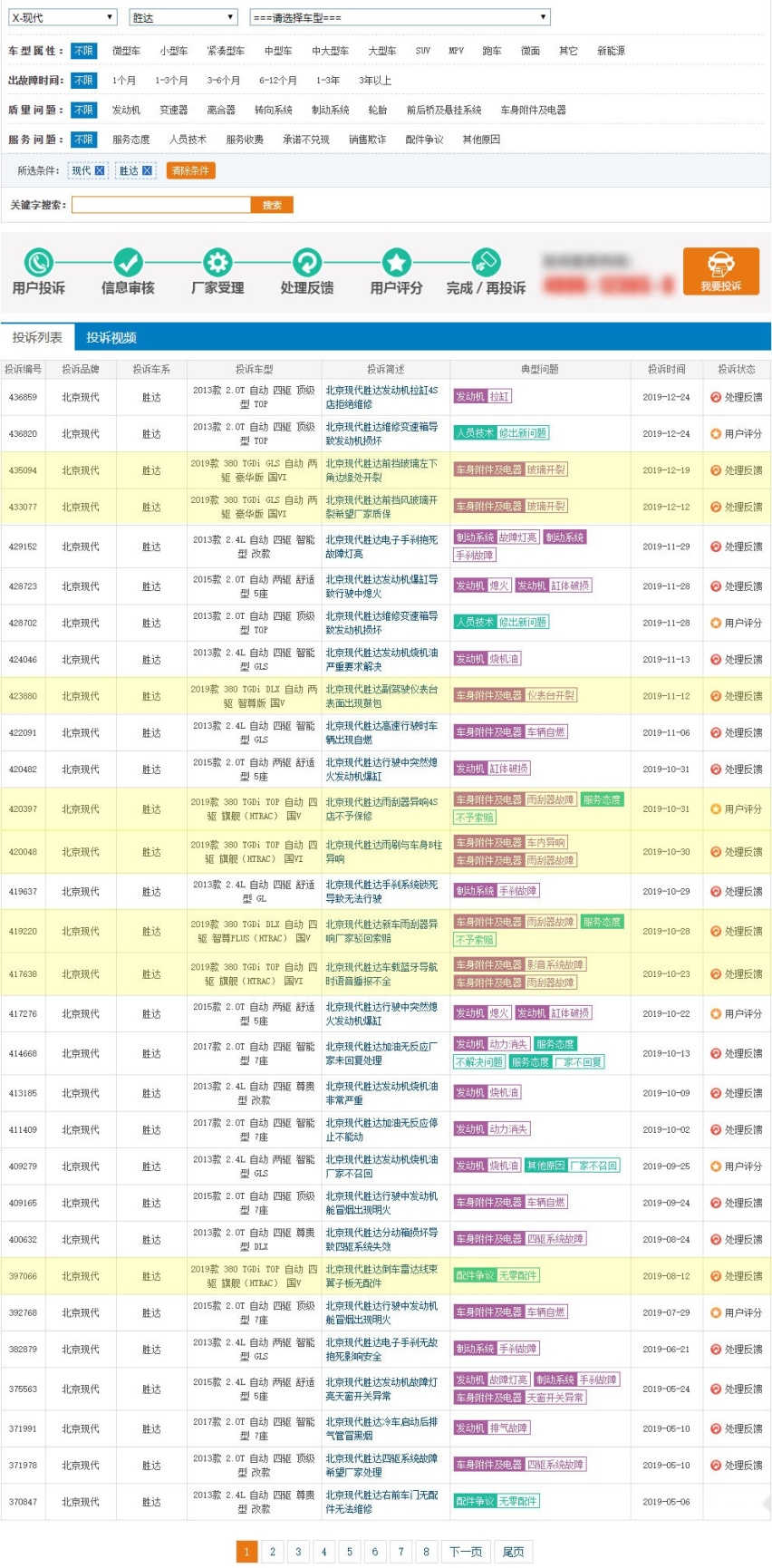This screenshot has width=772, height=1568.
Task: Remove the 现代 filter chip via its X
Action: pos(100,170)
